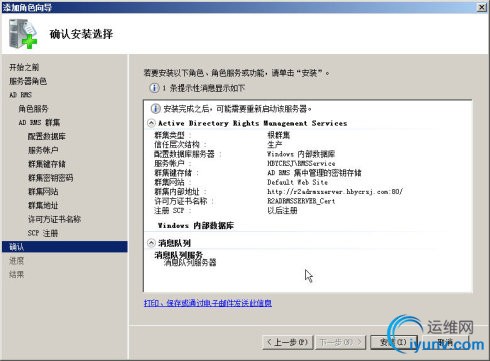Viewport: 490px width, 361px height.
Task: Open the 群集密钥密码 step
Action: (x=50, y=178)
